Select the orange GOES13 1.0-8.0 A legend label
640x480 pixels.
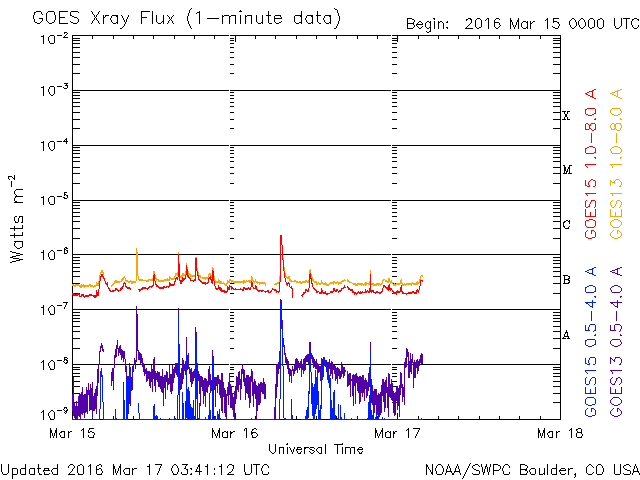point(616,164)
